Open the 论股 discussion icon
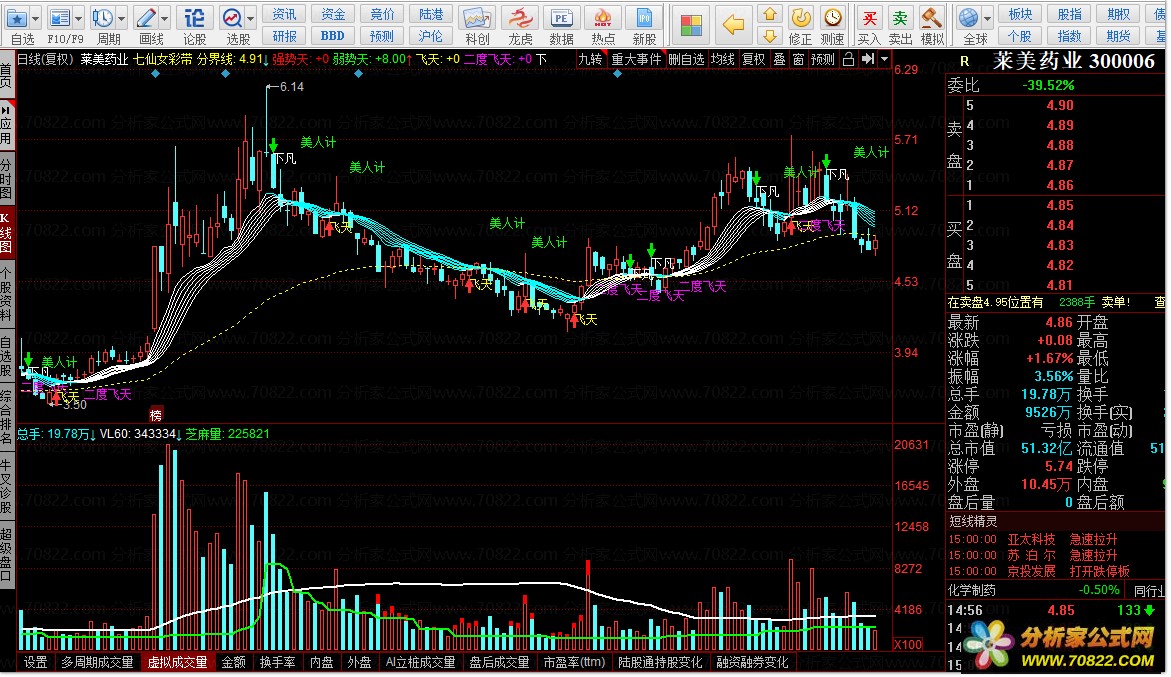This screenshot has width=1171, height=677. (194, 19)
